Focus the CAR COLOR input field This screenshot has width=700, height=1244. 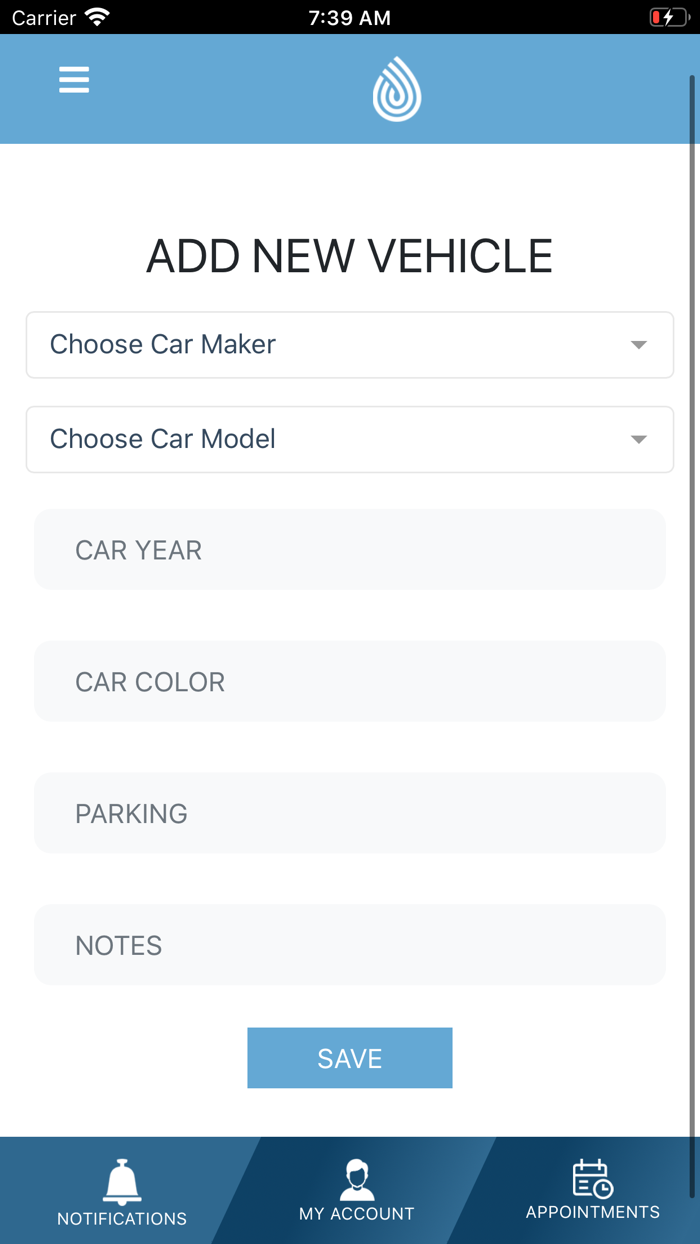(x=350, y=682)
